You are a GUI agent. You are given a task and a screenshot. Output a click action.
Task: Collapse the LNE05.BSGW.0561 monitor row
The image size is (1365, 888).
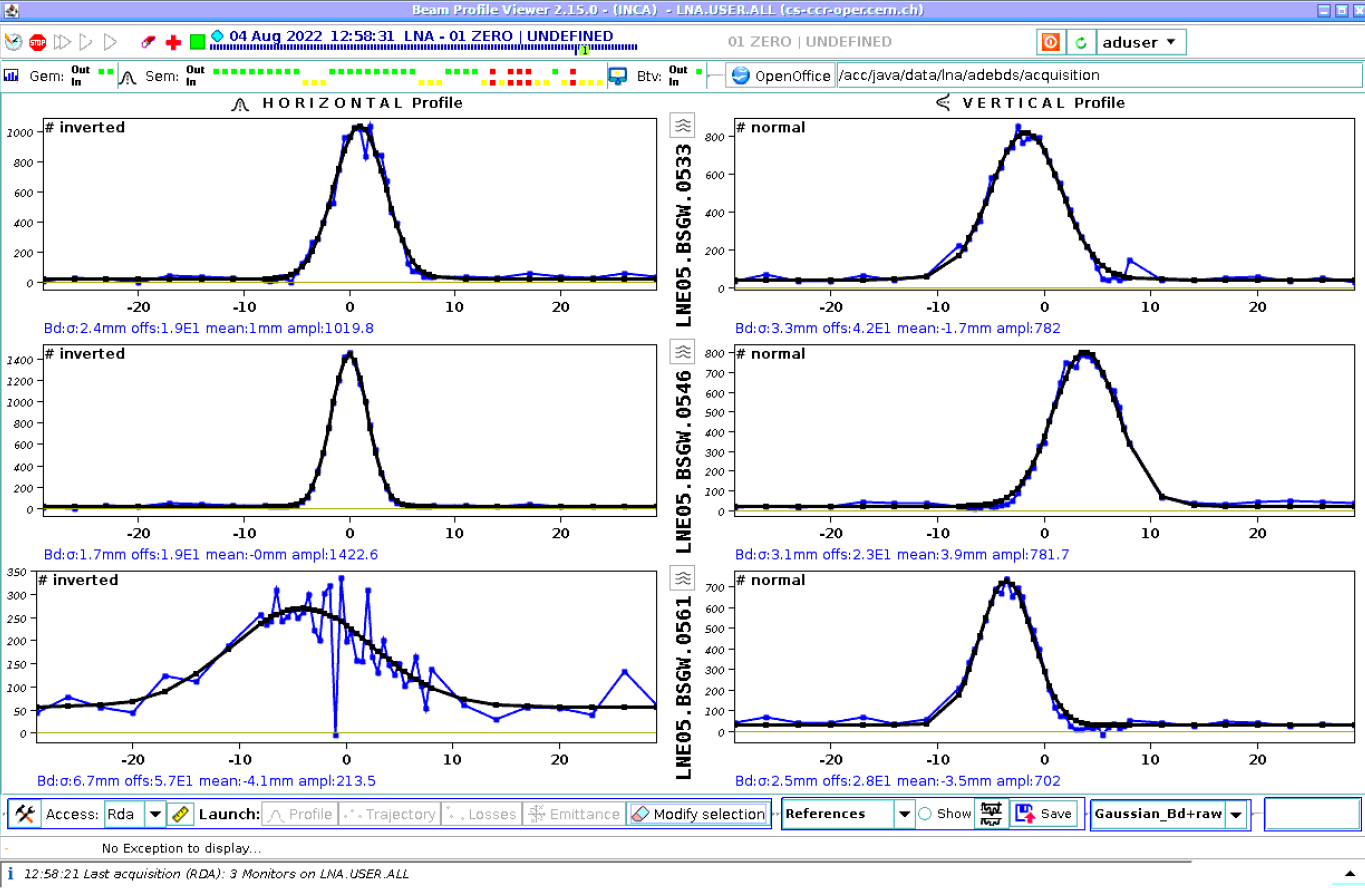682,578
